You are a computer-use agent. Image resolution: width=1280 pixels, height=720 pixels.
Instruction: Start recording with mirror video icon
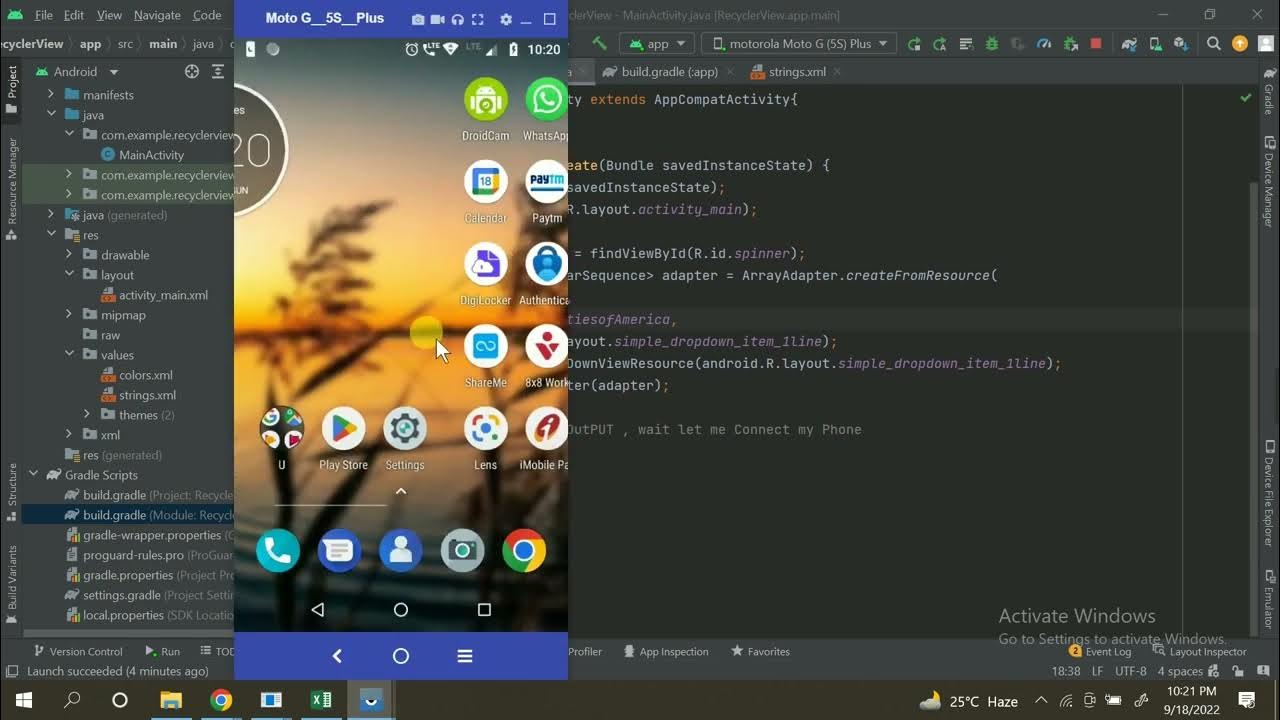437,19
